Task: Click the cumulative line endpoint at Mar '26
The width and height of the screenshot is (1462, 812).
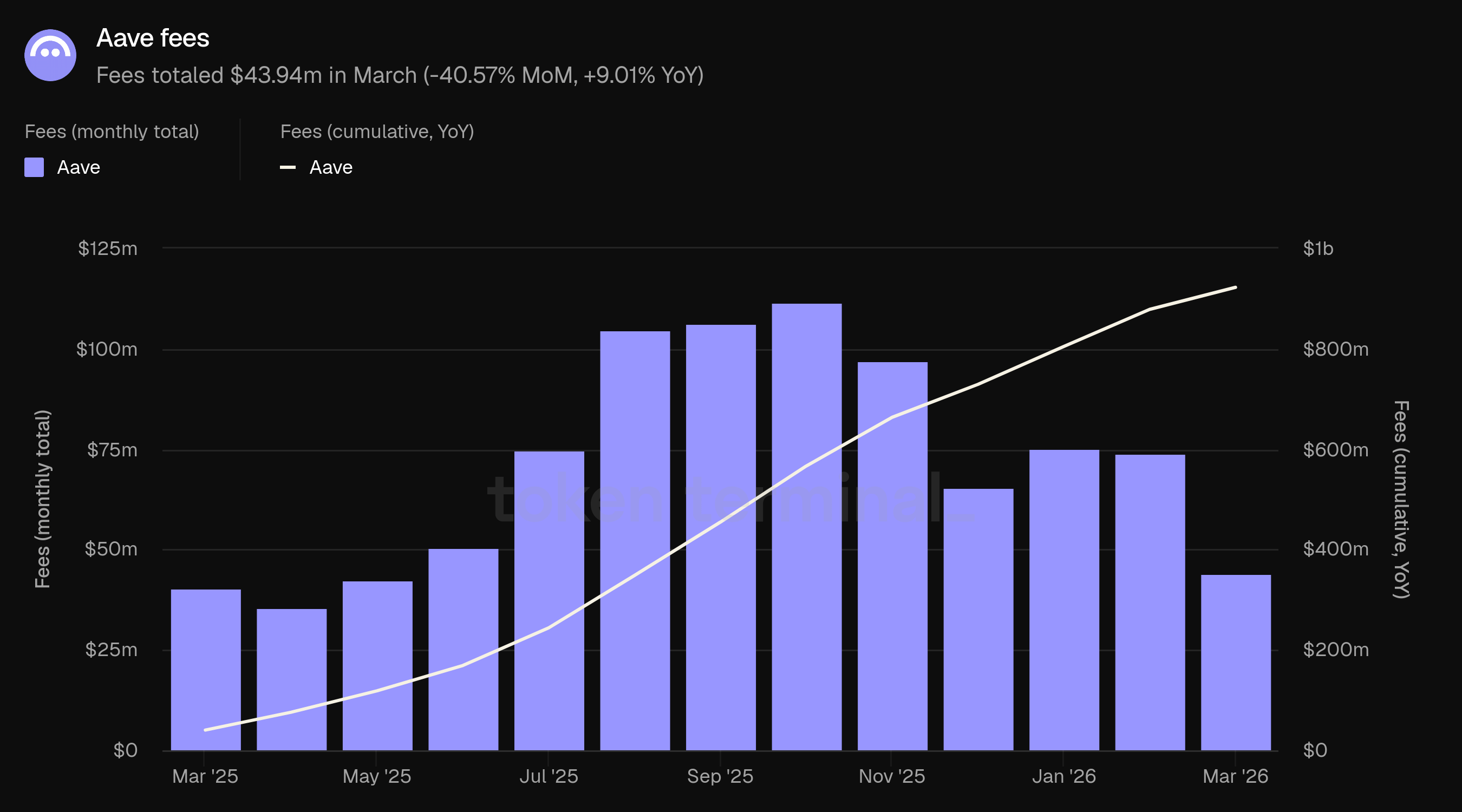Action: point(1236,287)
